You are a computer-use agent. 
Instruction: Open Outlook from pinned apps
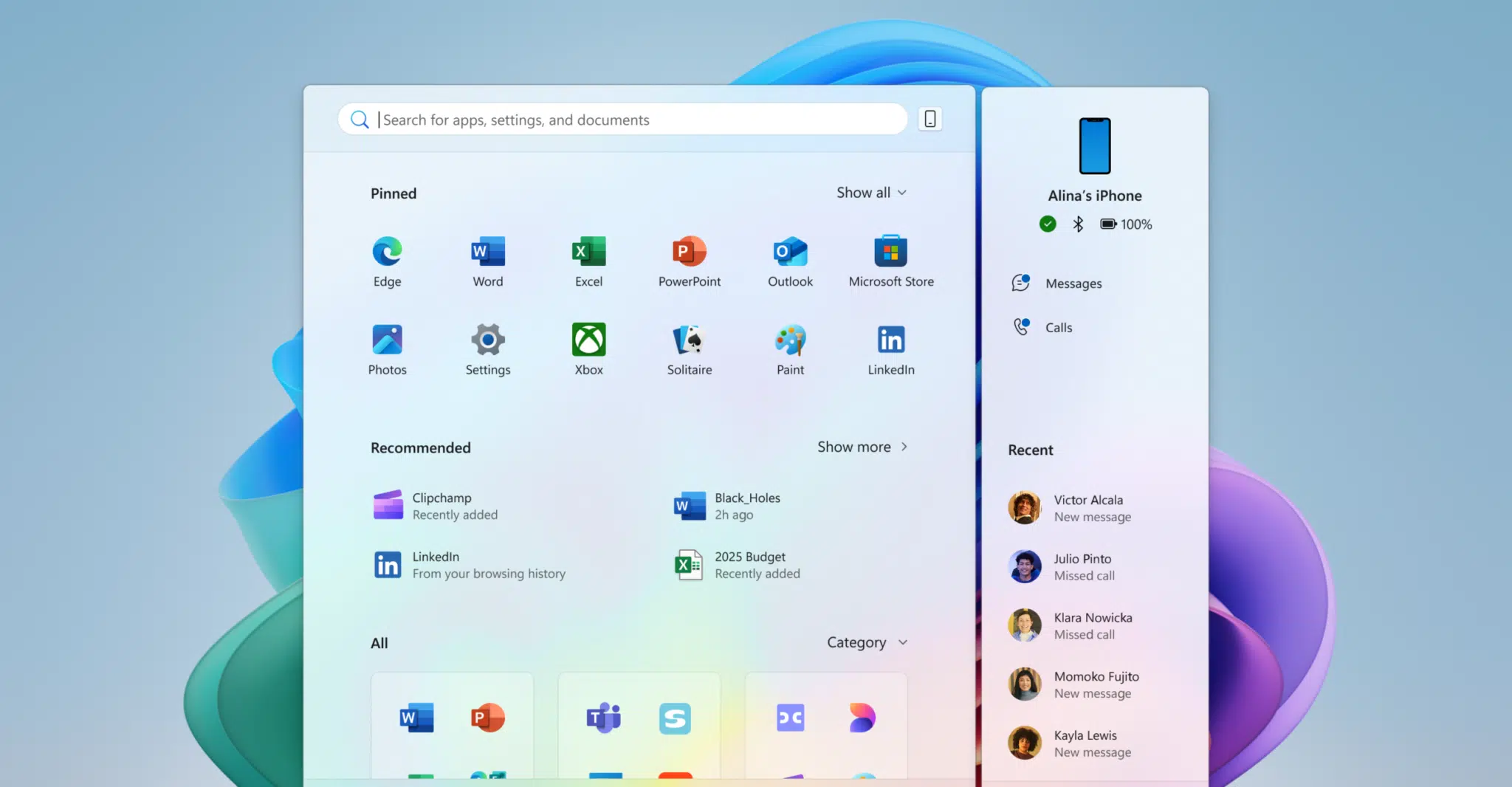pos(790,260)
